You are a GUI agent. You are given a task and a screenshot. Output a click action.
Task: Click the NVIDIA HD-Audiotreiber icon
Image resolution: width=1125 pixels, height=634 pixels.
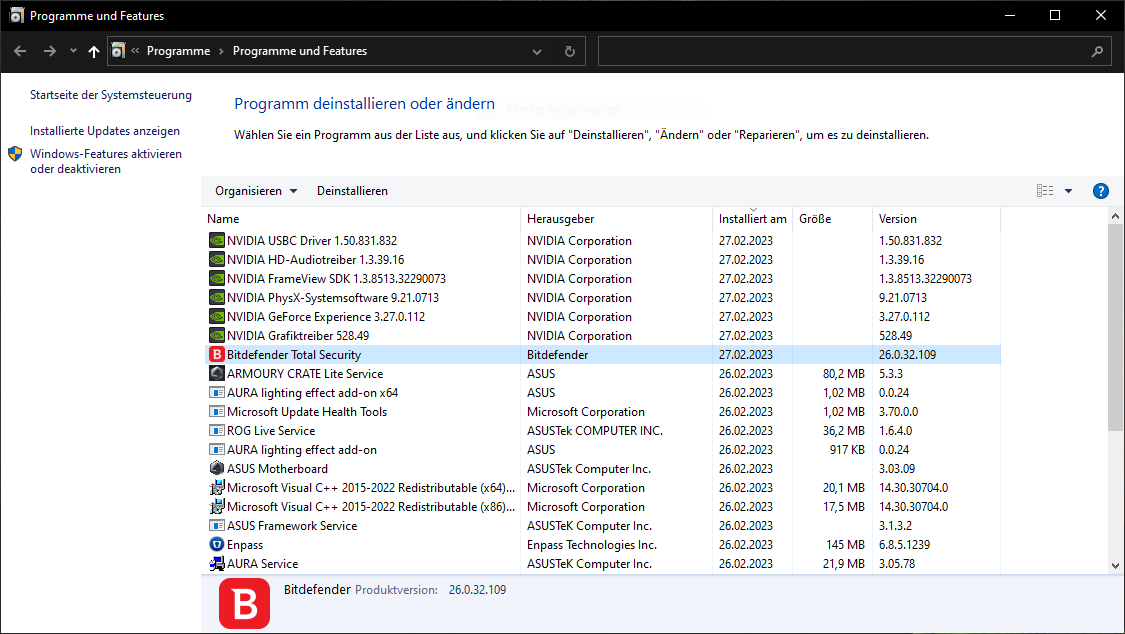217,260
